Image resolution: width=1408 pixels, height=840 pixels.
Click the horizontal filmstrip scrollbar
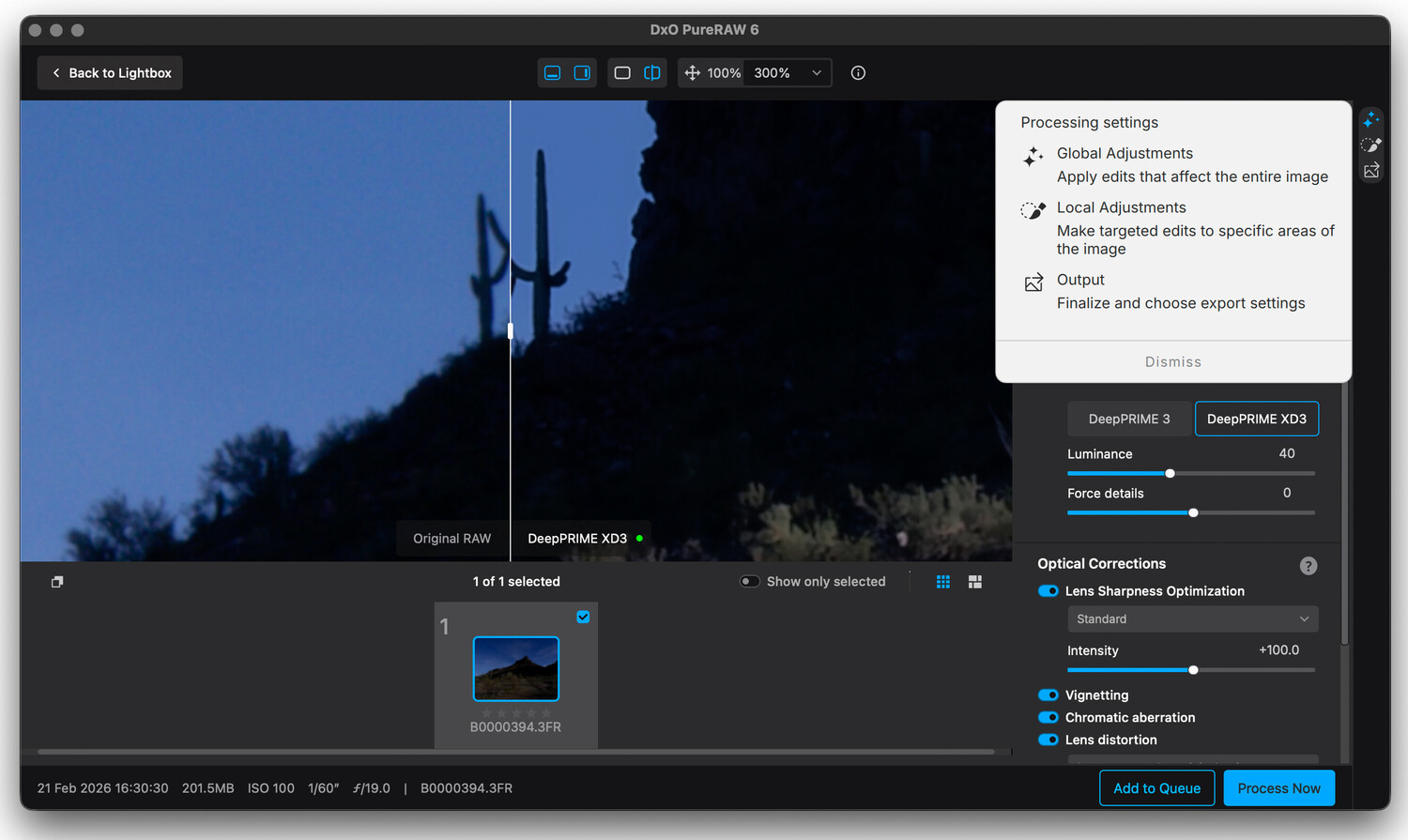point(515,752)
